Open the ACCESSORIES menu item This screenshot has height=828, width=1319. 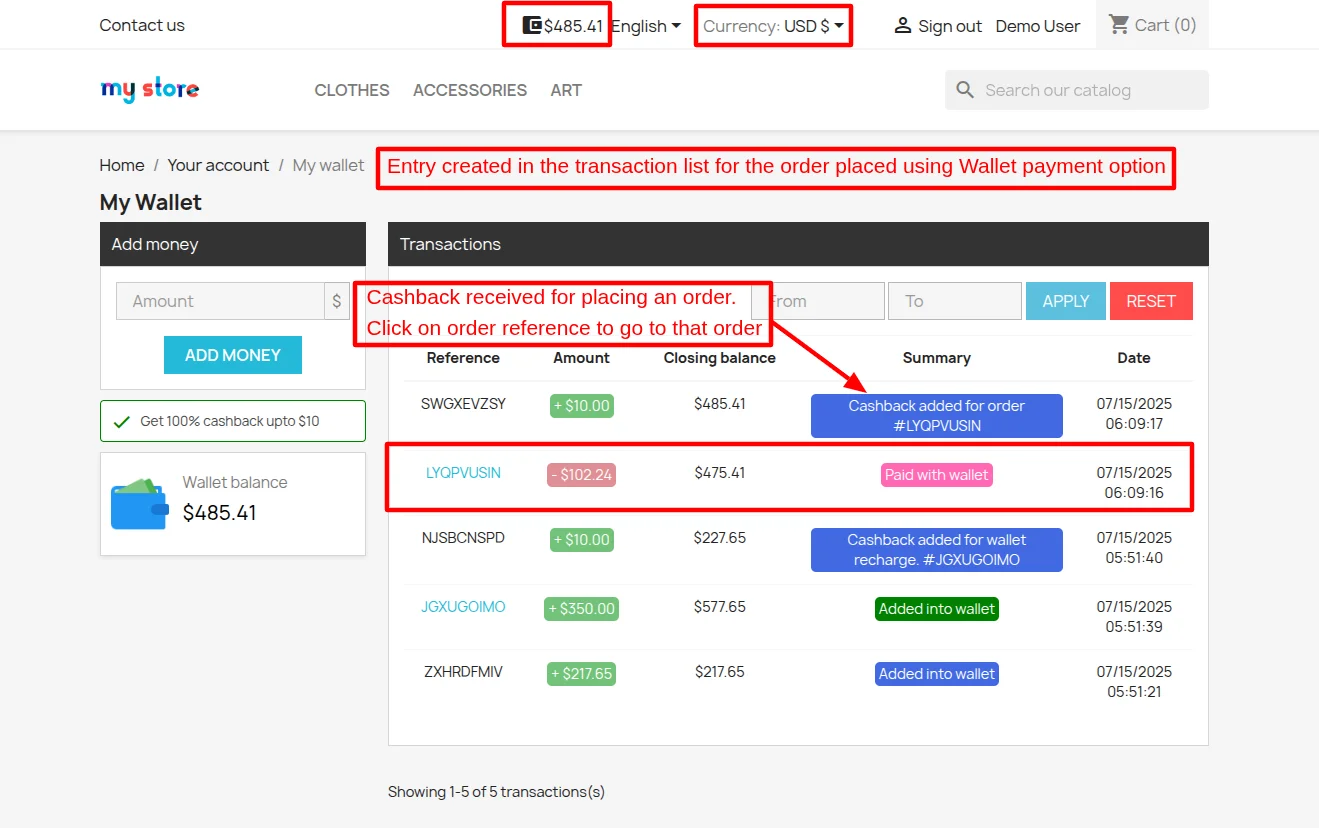coord(470,90)
